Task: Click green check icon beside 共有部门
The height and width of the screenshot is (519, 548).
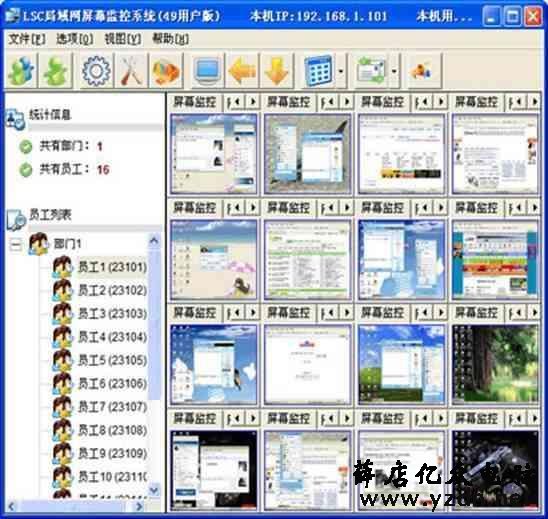Action: [x=26, y=146]
